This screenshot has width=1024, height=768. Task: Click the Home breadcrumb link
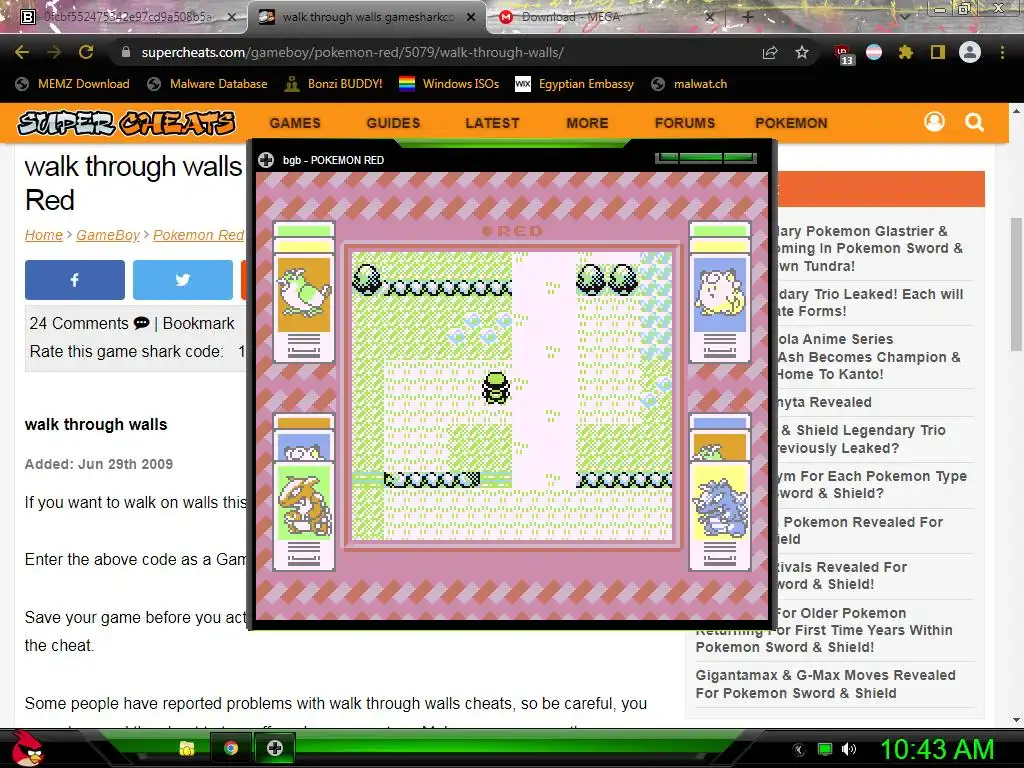click(x=44, y=235)
